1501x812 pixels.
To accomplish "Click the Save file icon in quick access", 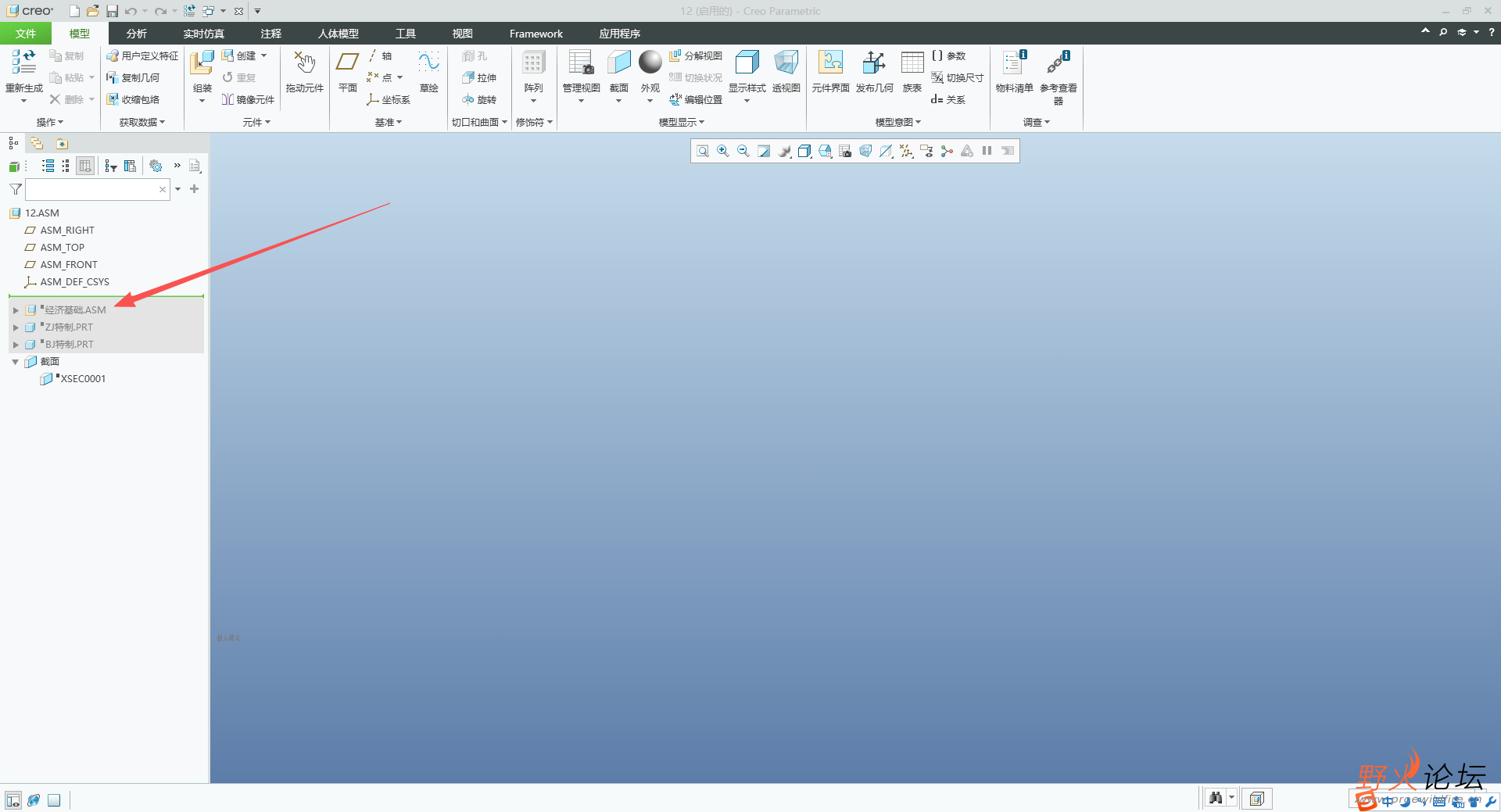I will [112, 11].
